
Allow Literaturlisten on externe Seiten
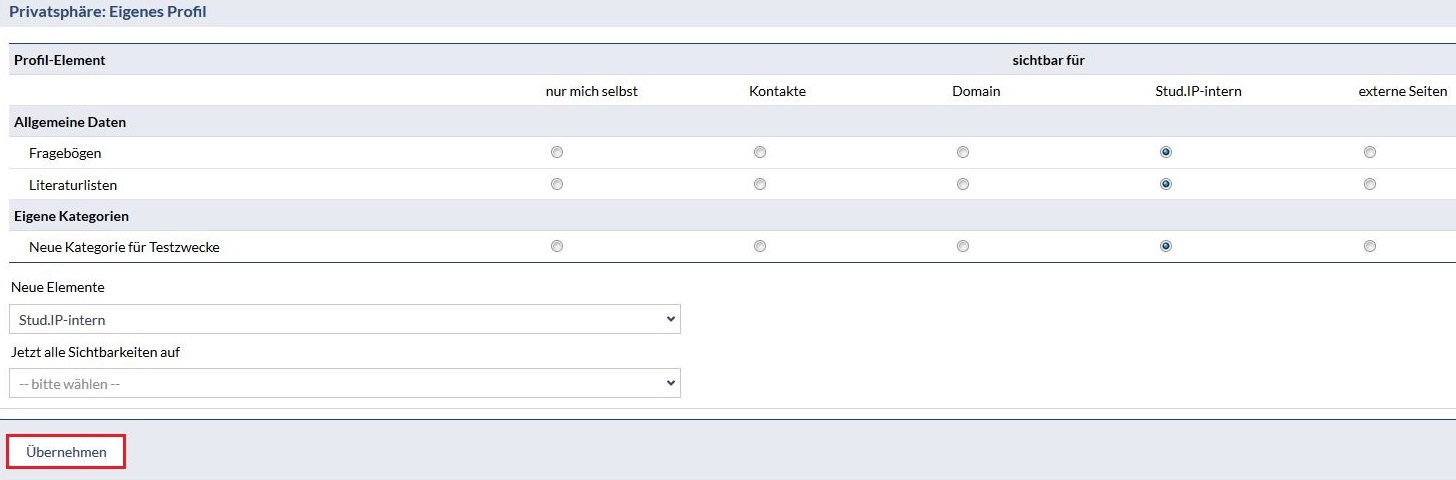[1369, 184]
